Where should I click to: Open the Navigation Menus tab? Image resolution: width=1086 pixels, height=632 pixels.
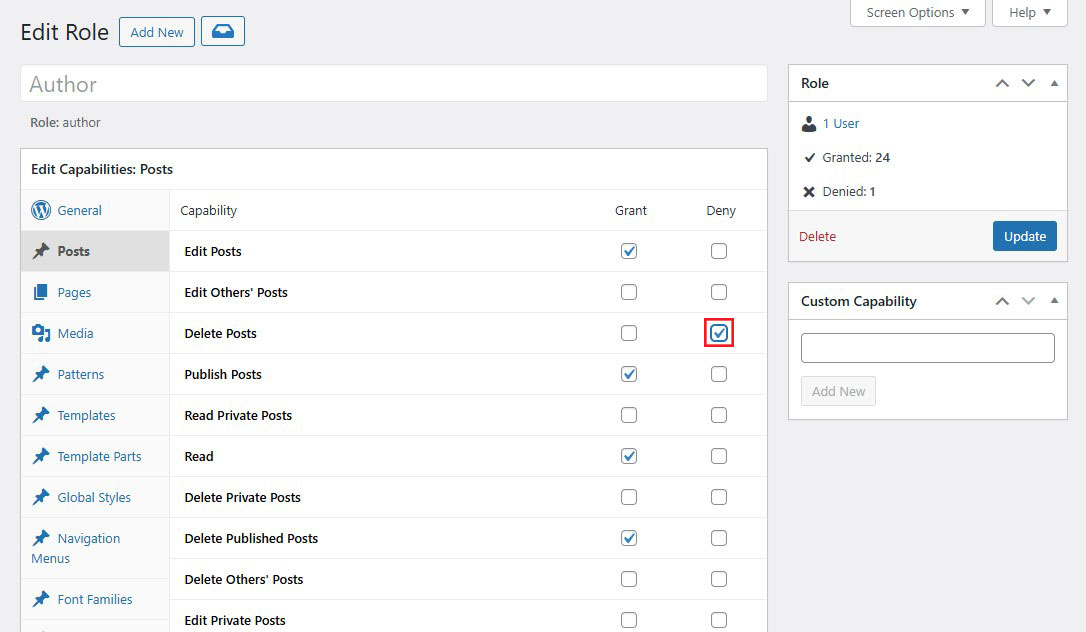95,548
